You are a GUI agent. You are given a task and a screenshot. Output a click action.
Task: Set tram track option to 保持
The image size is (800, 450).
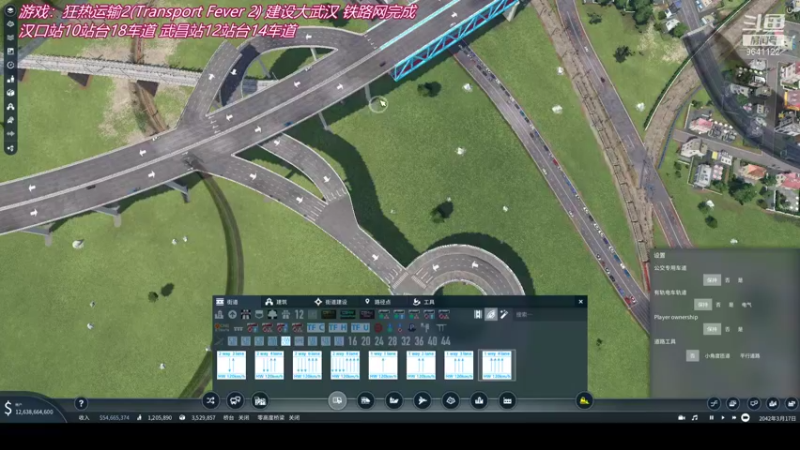703,305
